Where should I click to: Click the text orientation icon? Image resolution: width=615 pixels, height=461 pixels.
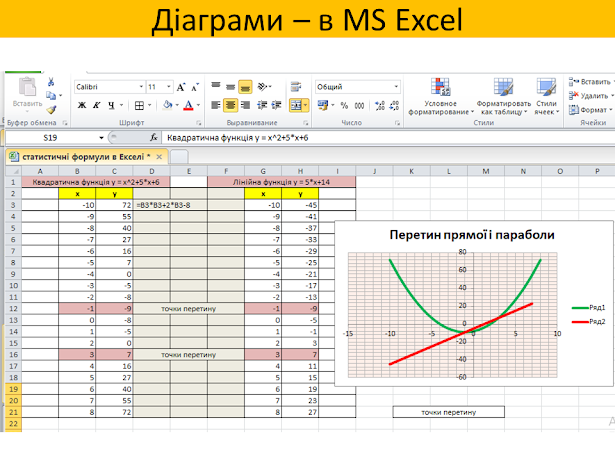tap(263, 86)
